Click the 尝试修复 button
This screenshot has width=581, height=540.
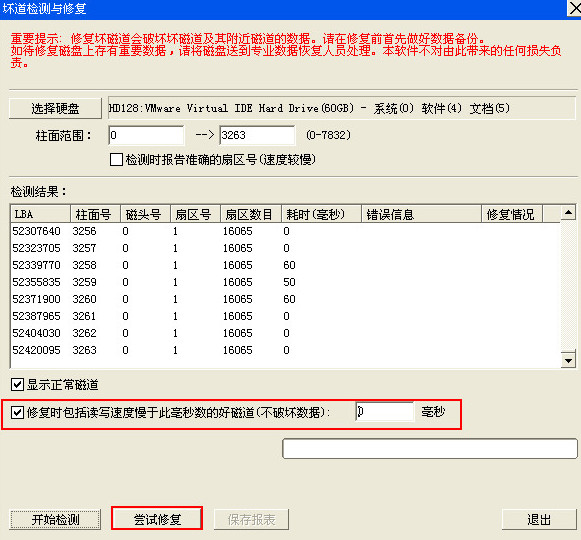pos(157,518)
